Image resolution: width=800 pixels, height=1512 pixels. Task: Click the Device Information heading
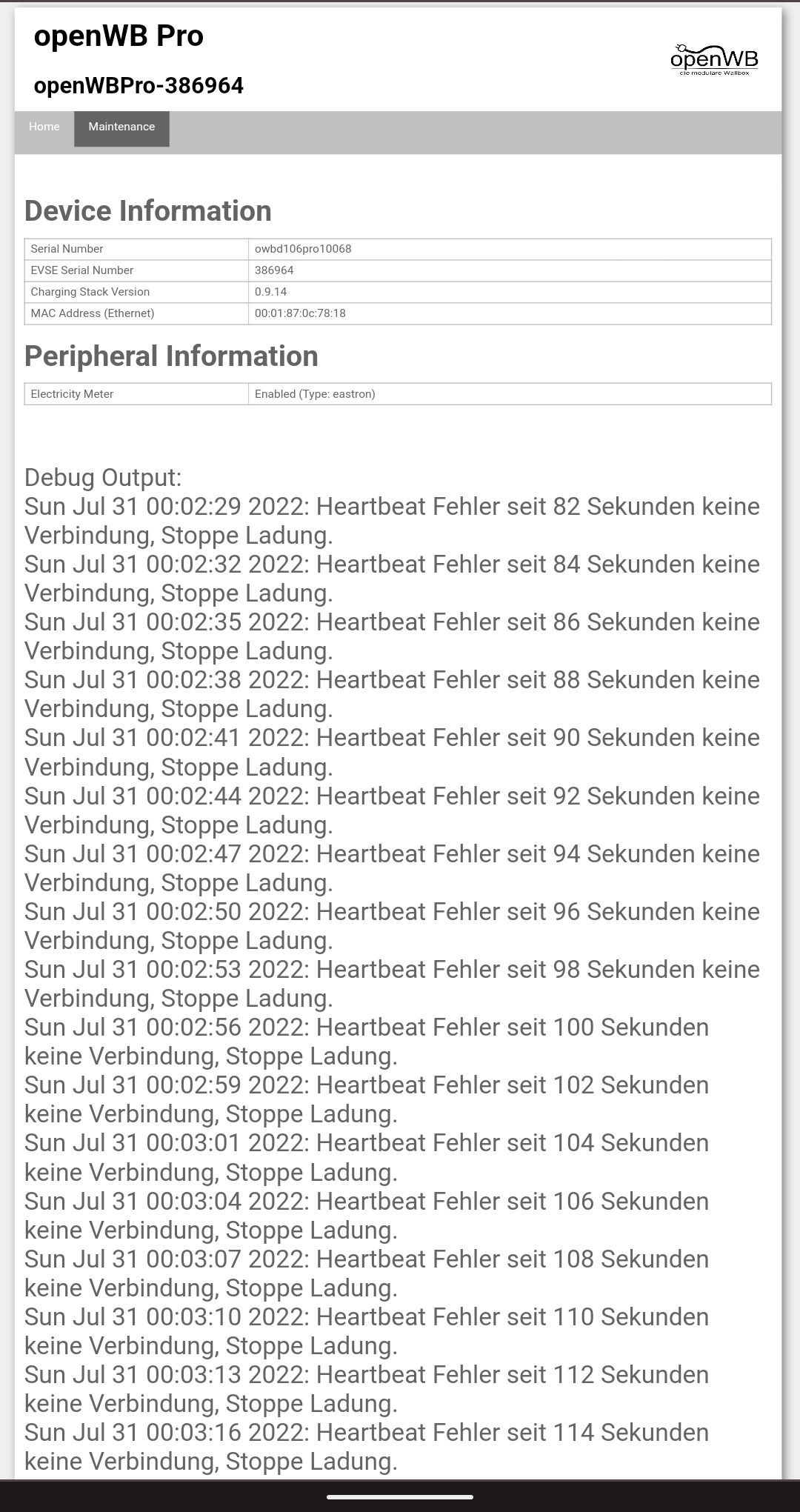148,211
